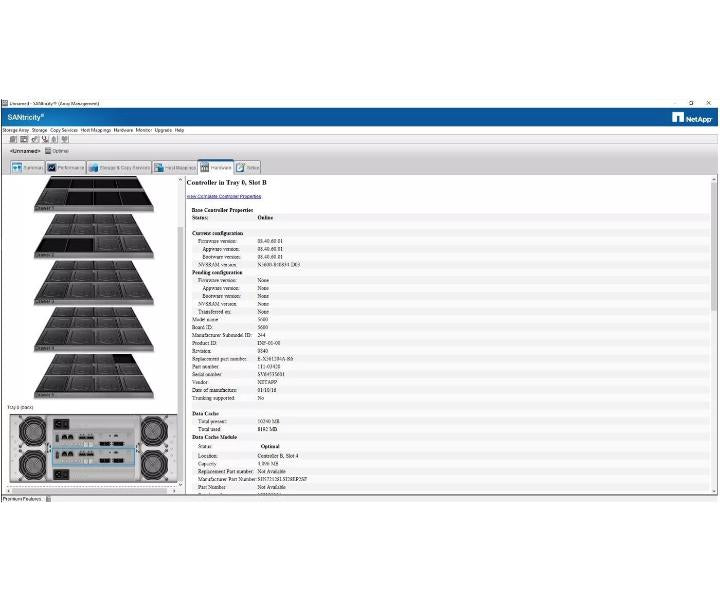Screen dimensions: 720x600
Task: Click the Premium Features status icon
Action: tap(48, 499)
